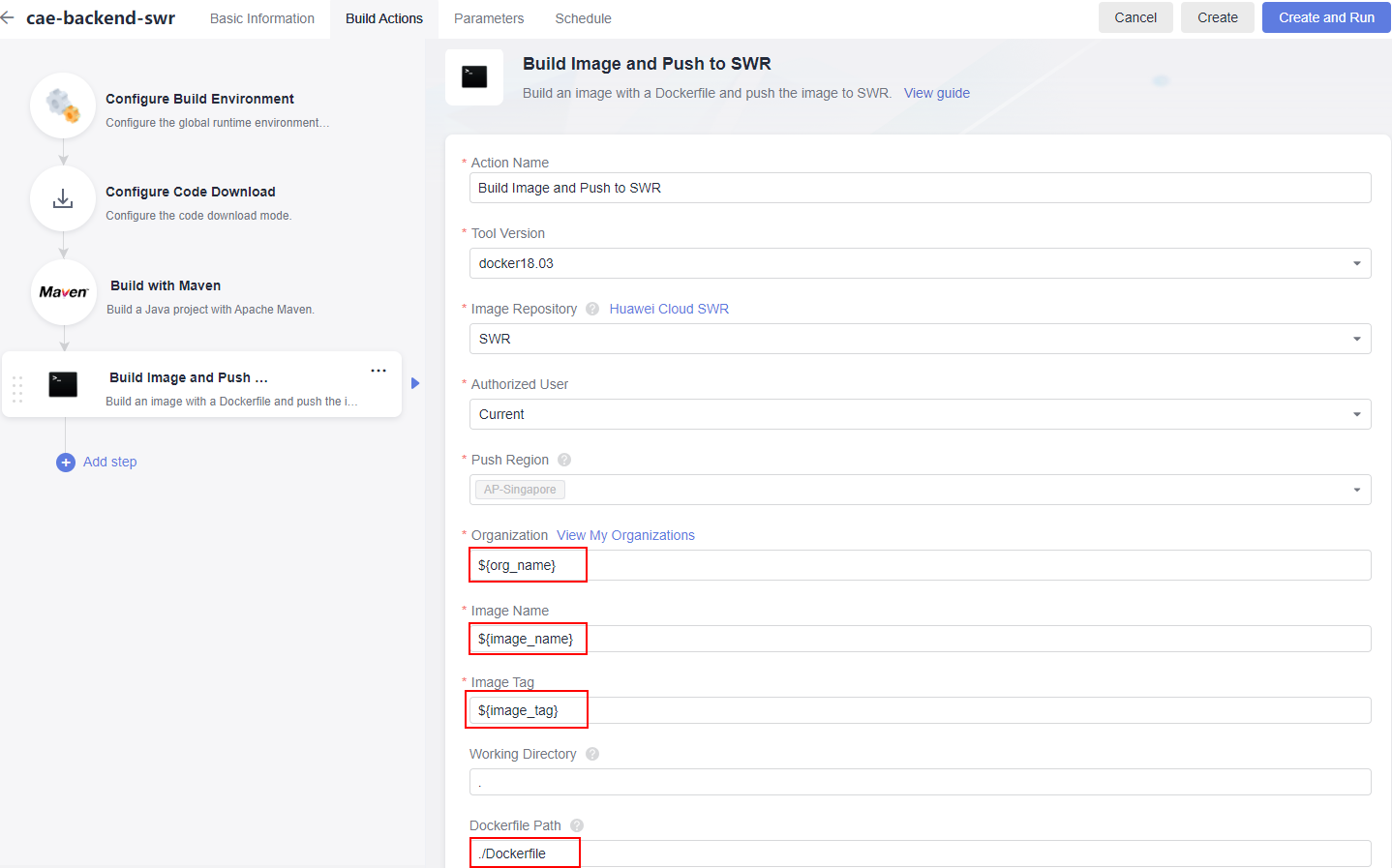Image resolution: width=1392 pixels, height=868 pixels.
Task: Click the Image Tag input field
Action: pyautogui.click(x=920, y=710)
